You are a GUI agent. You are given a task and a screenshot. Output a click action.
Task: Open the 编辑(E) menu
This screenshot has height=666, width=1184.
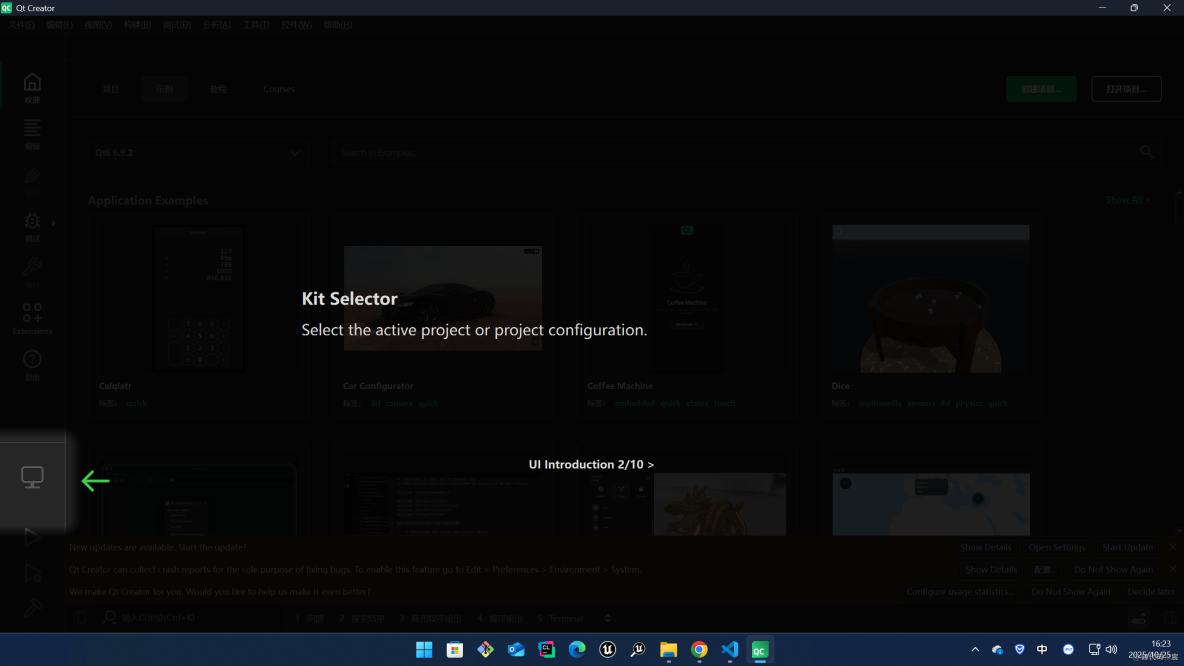pyautogui.click(x=59, y=25)
